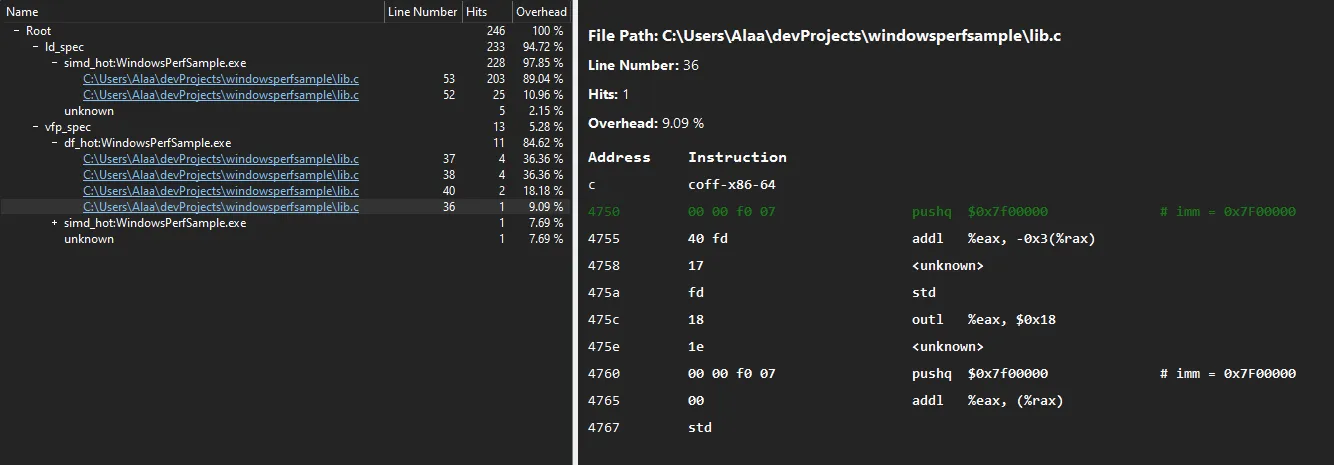Open the lib.c link for line 38
The width and height of the screenshot is (1334, 465).
(x=220, y=175)
